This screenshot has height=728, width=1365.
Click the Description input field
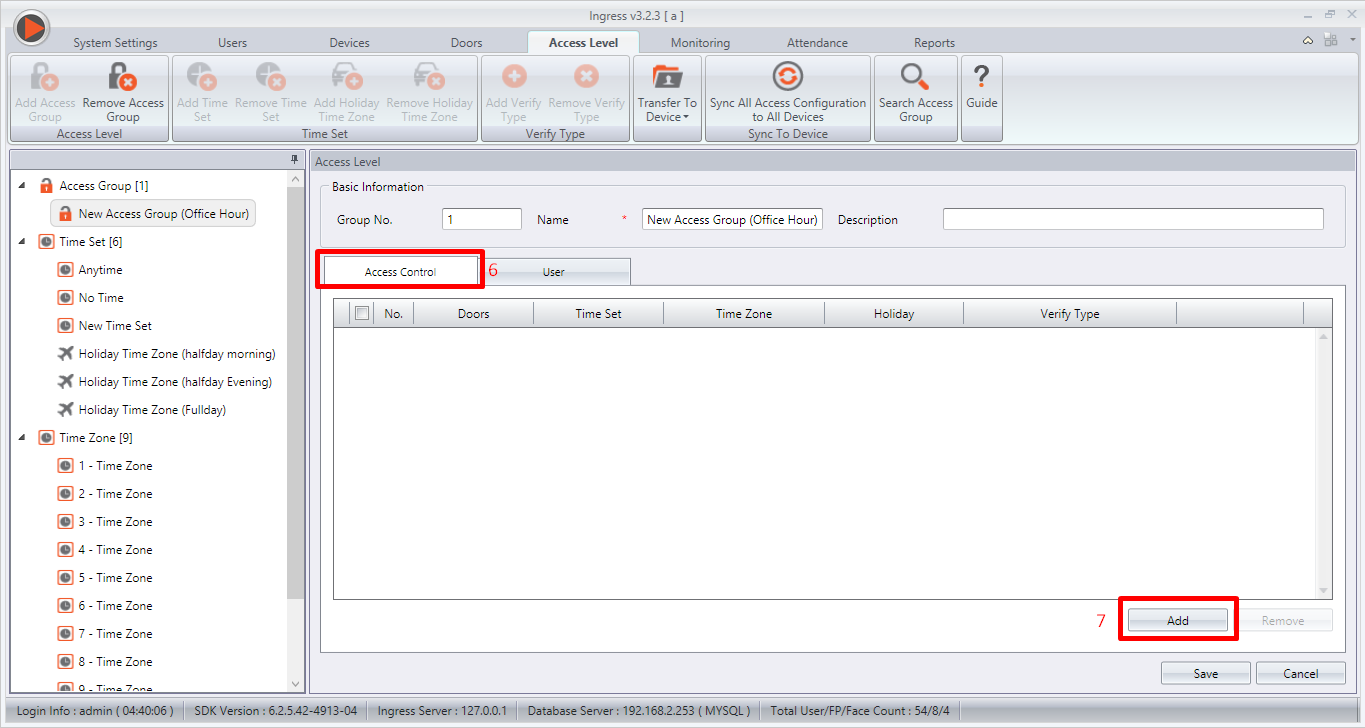tap(1133, 219)
